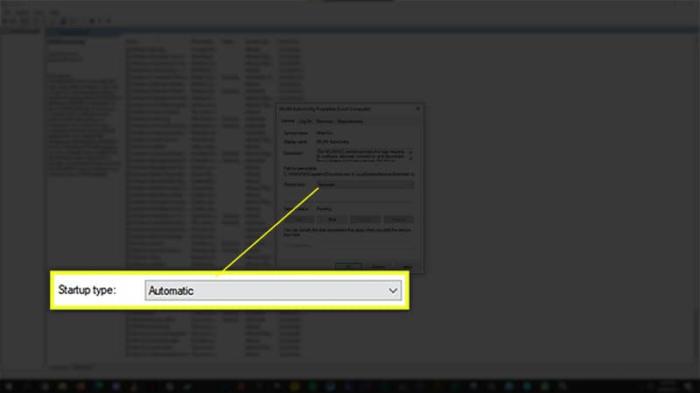The width and height of the screenshot is (700, 393).
Task: Click the chevron arrow beside Automatic
Action: pyautogui.click(x=393, y=291)
